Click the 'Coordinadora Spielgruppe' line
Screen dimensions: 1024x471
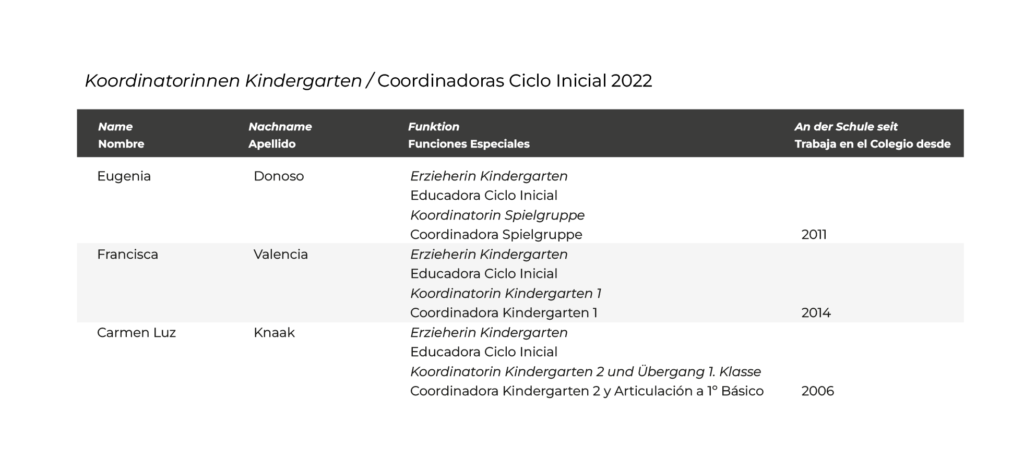click(x=496, y=235)
